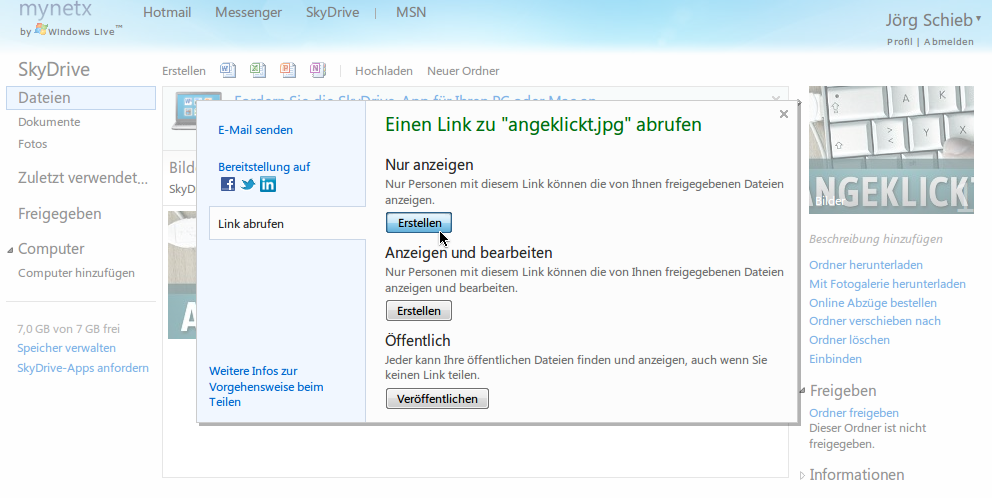The height and width of the screenshot is (498, 992).
Task: Click the Veröffentlichen button
Action: tap(437, 399)
